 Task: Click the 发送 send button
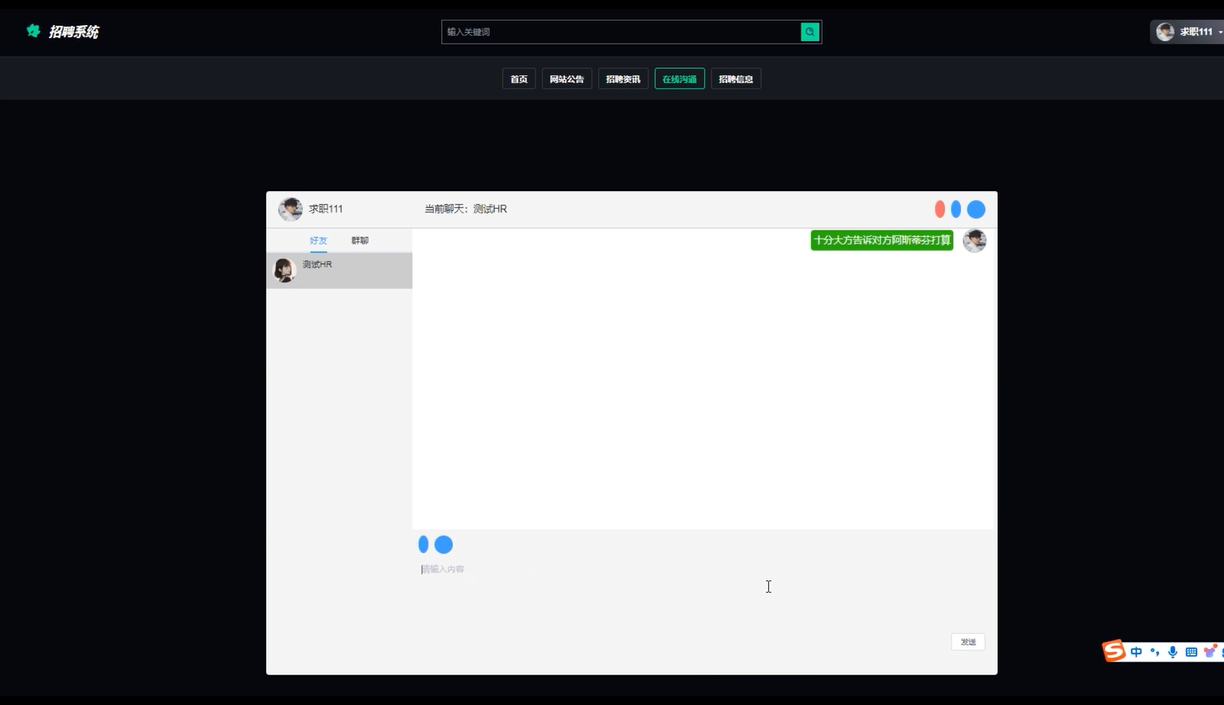tap(968, 642)
